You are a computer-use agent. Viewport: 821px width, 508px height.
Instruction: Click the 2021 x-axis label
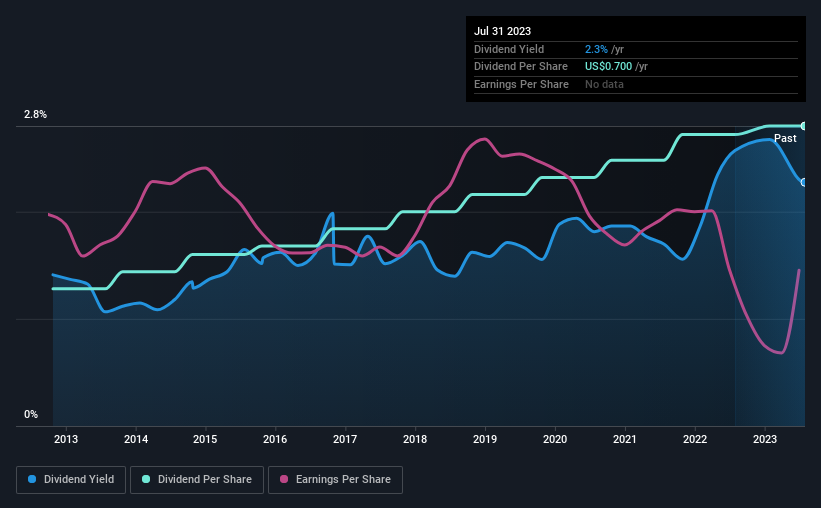[x=625, y=439]
